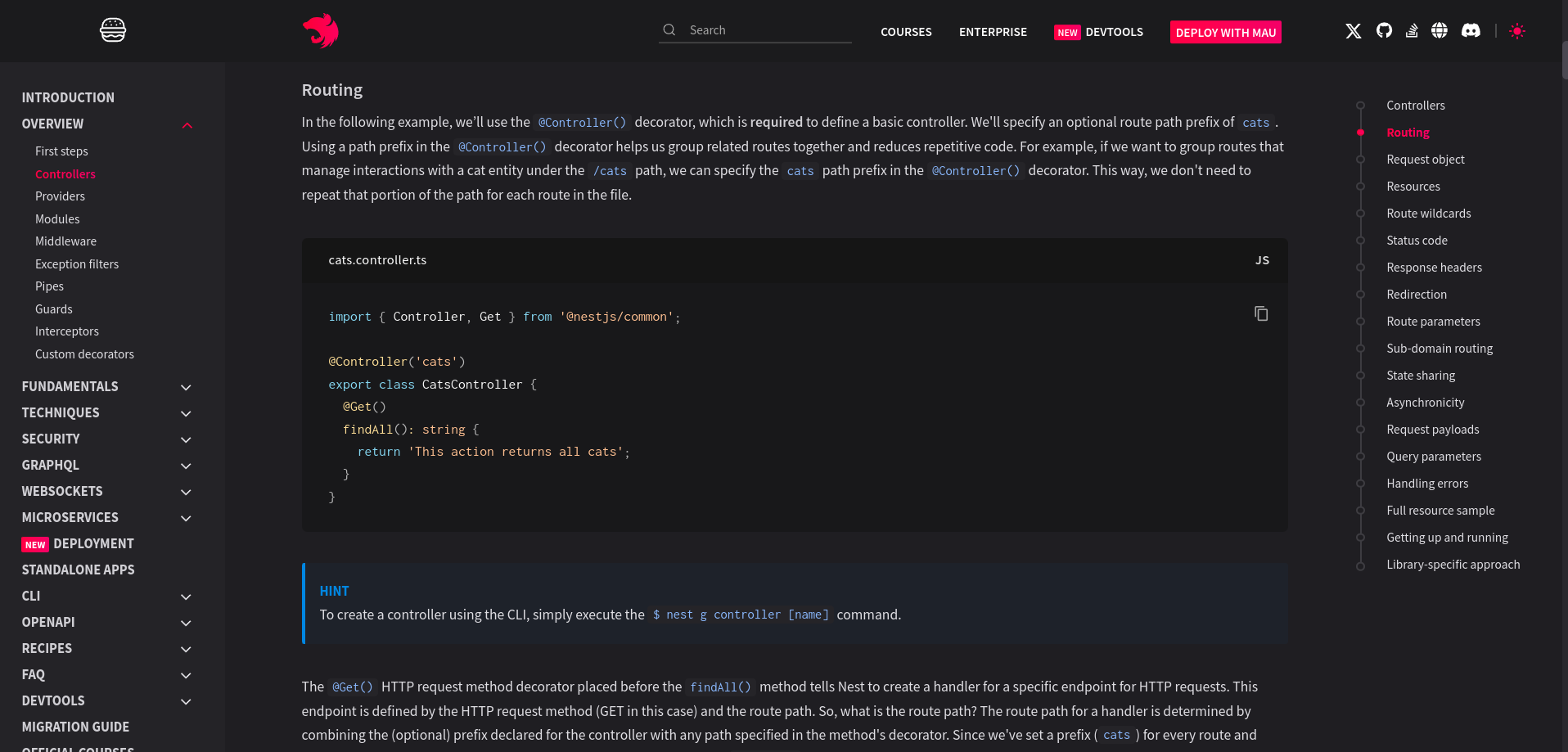Collapse the Overview section
This screenshot has height=752, width=1568.
point(187,124)
